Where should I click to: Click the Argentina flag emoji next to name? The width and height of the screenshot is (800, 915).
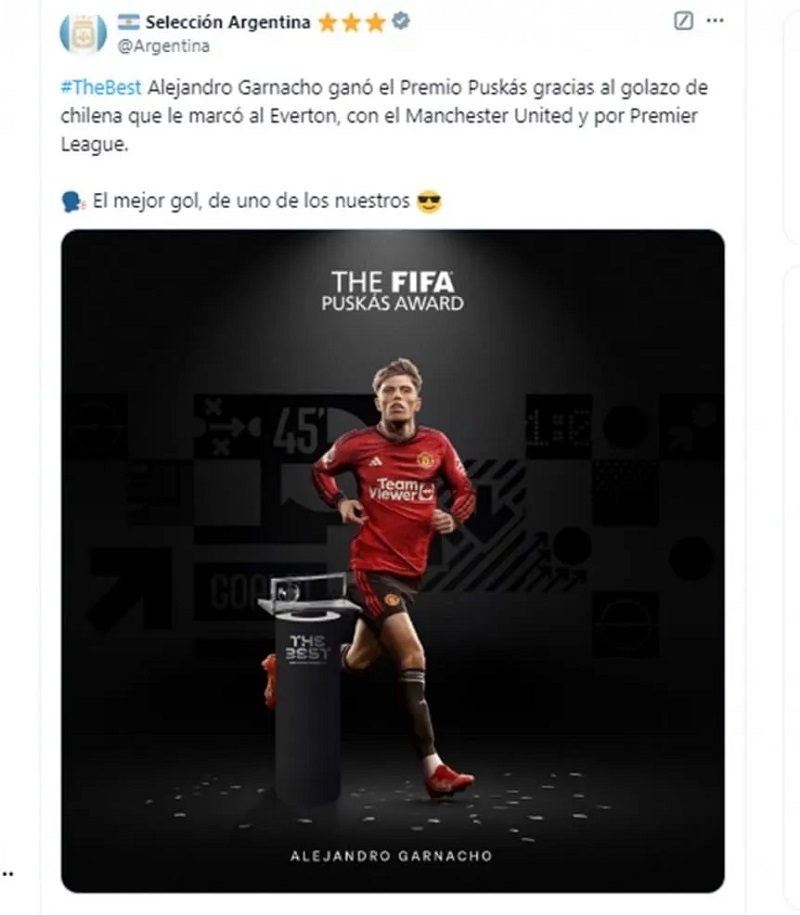pyautogui.click(x=128, y=22)
